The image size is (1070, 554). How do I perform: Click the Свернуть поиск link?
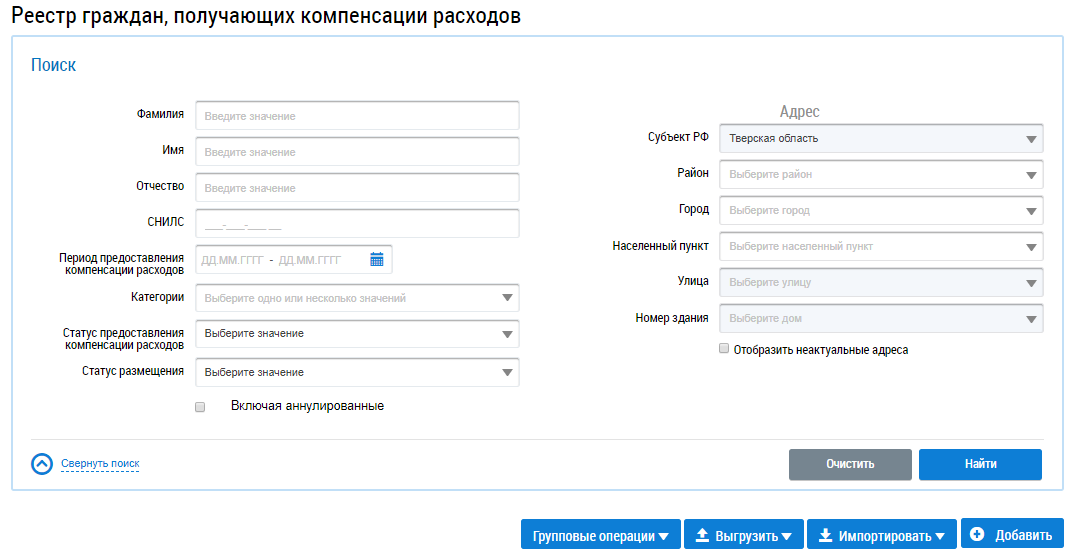click(x=100, y=464)
